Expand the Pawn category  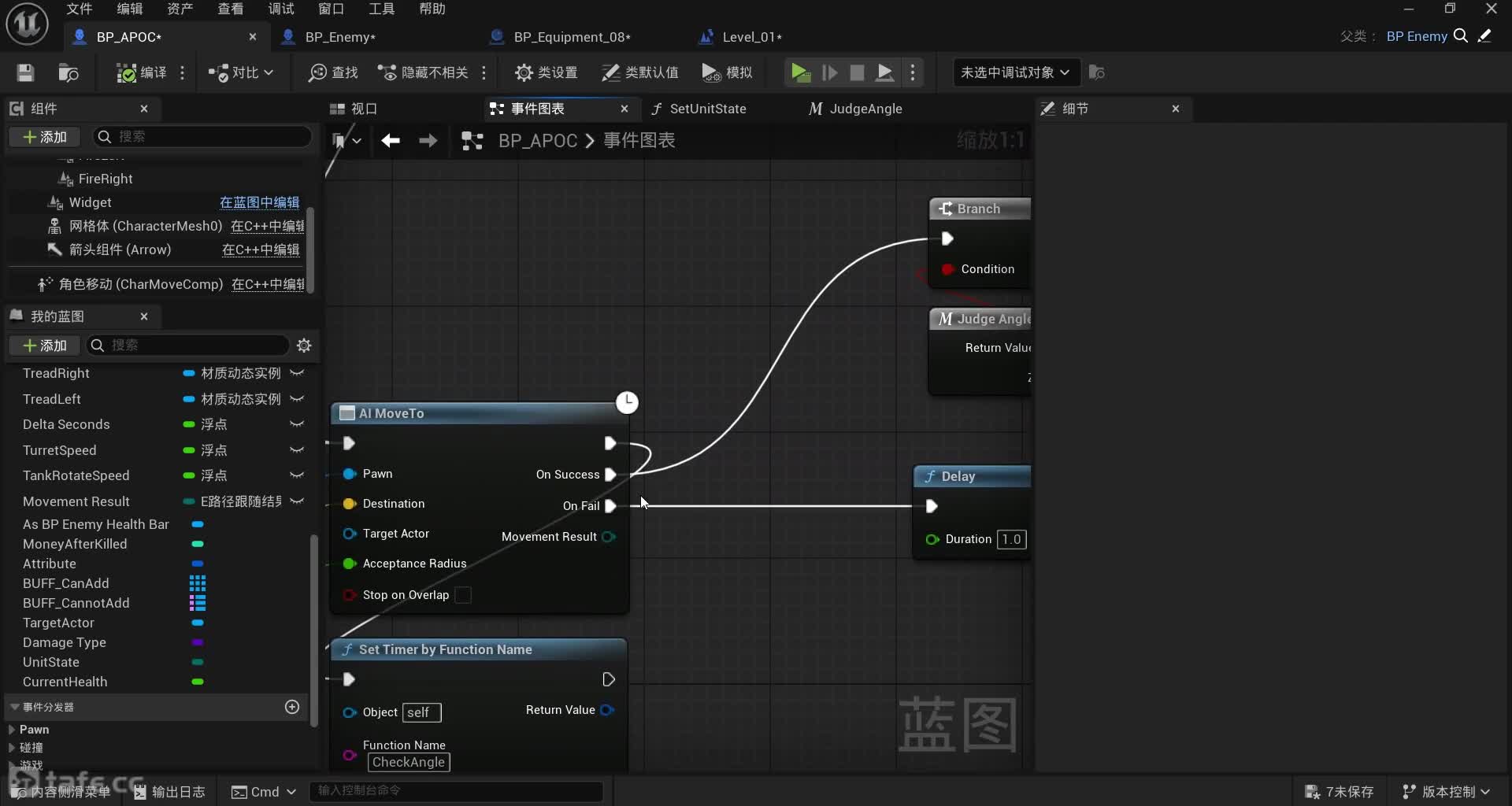12,730
